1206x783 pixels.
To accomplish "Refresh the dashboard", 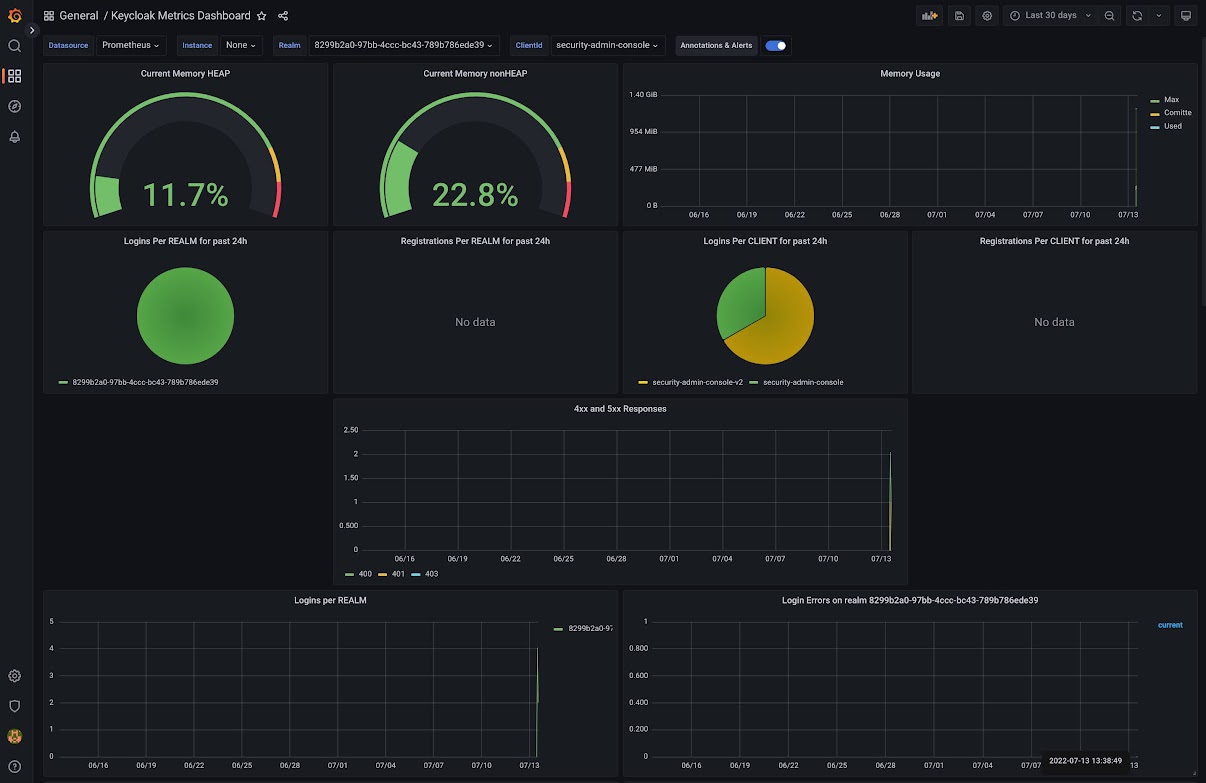I will coord(1137,16).
